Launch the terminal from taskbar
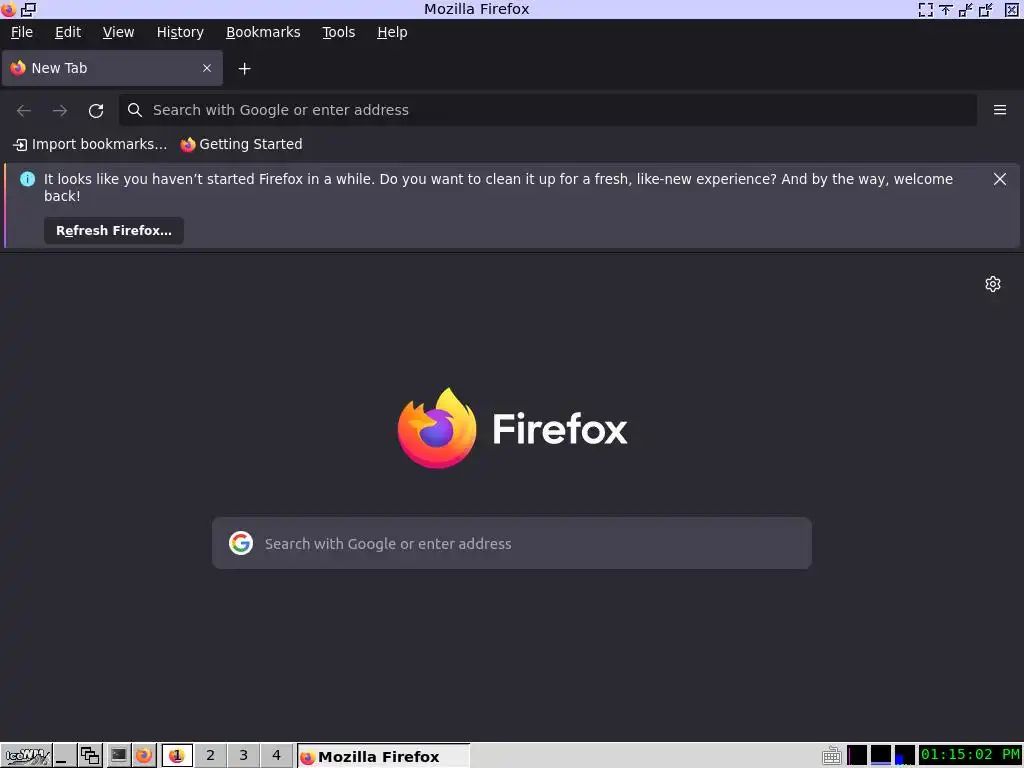 (118, 756)
